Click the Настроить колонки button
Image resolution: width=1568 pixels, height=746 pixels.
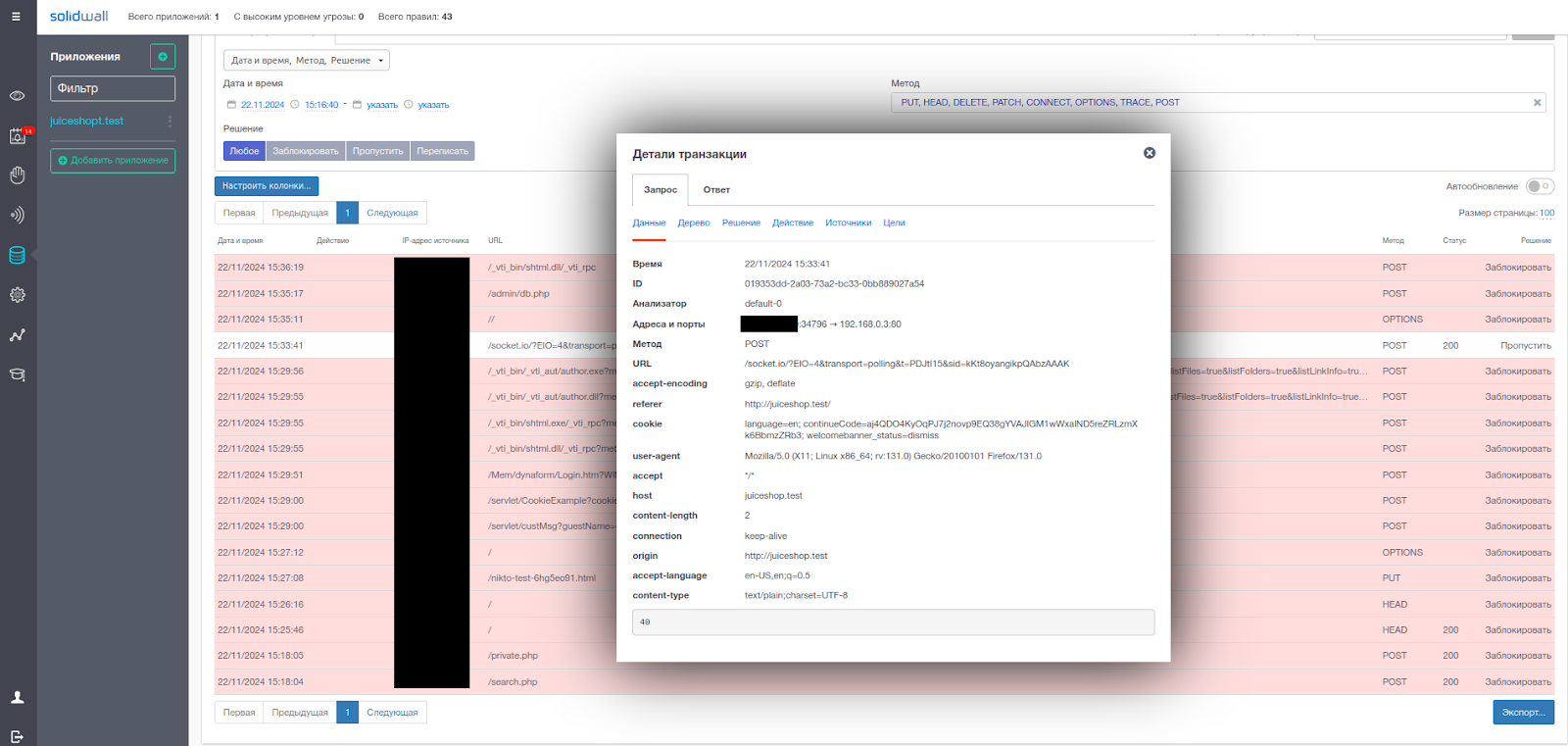tap(267, 185)
